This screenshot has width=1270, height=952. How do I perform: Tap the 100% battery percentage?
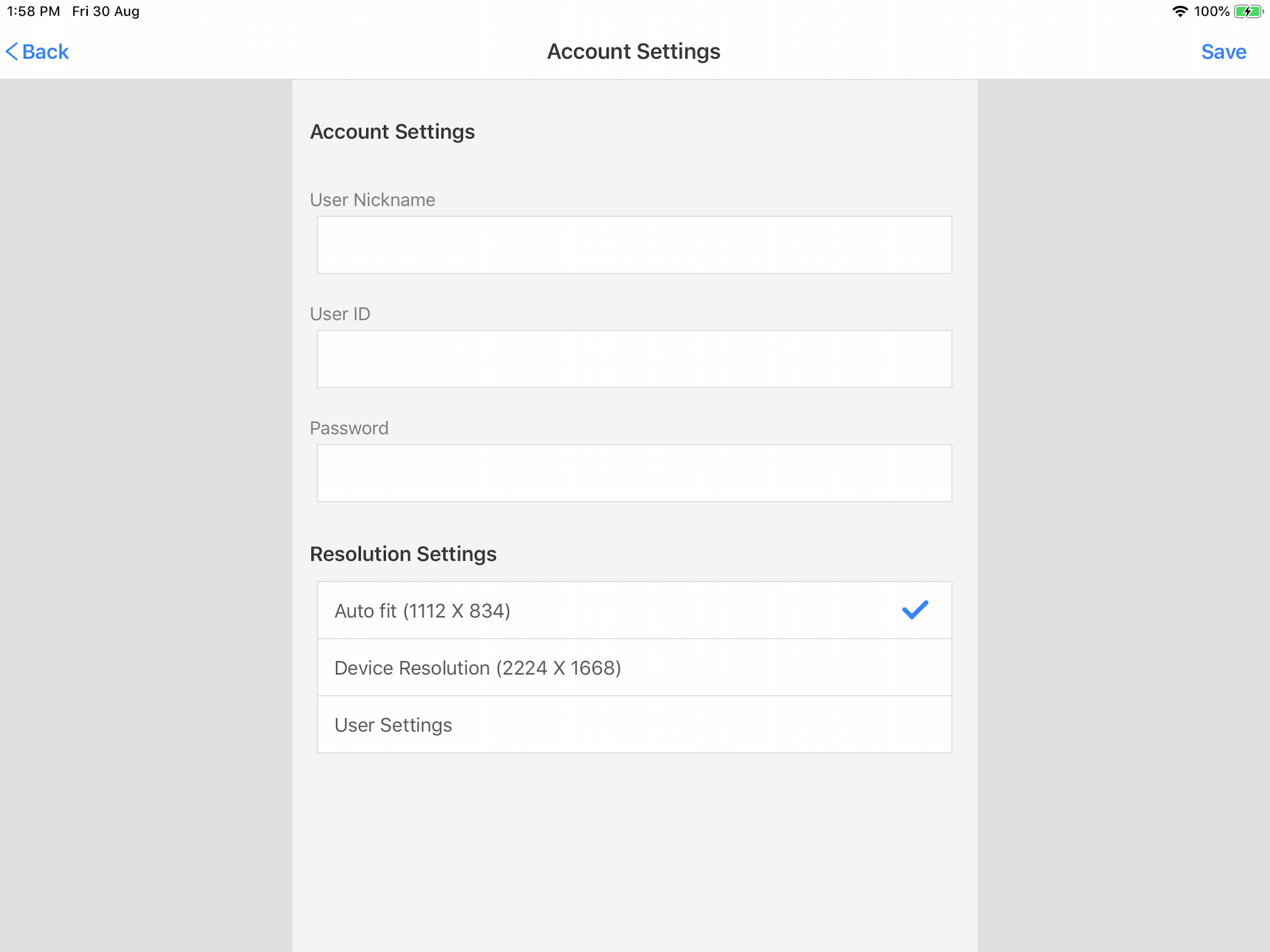1211,12
